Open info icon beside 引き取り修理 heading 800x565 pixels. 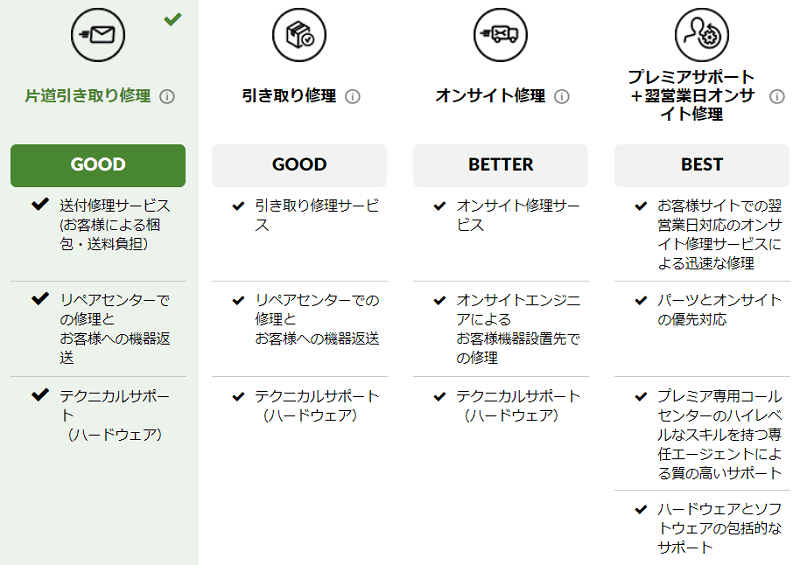point(353,96)
